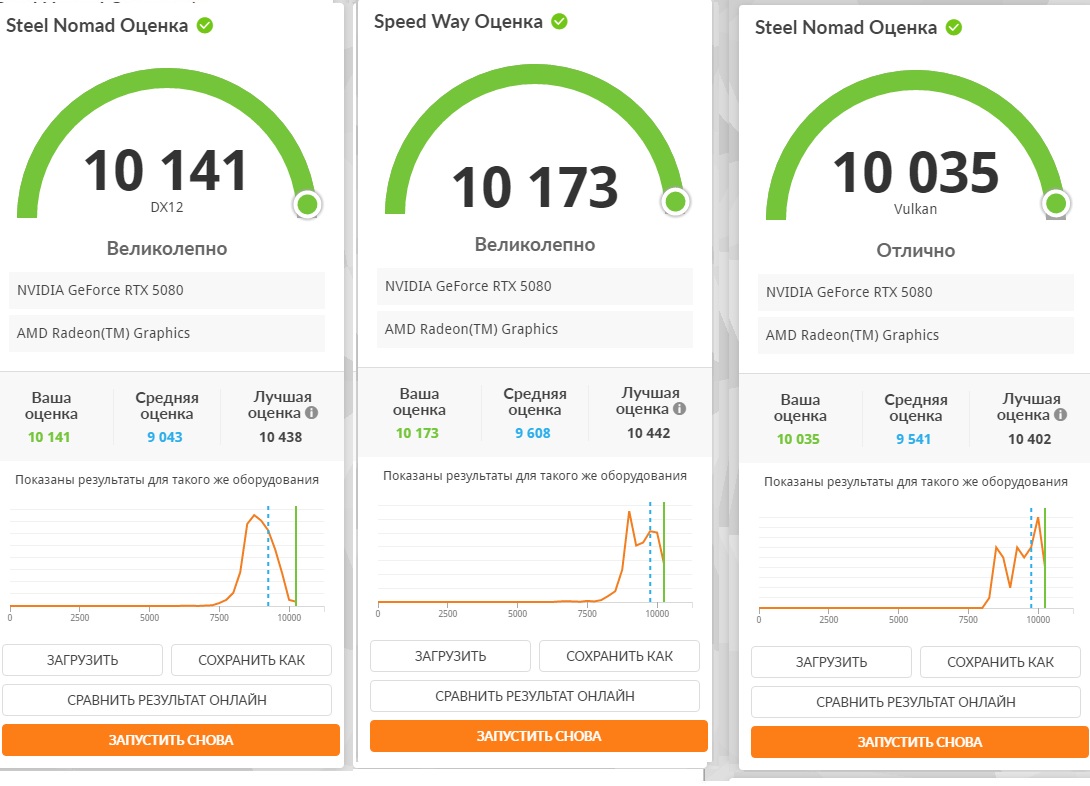Run again ЗАПУСТИТЬ СНОВА for DX12 test
The height and width of the screenshot is (786, 1090).
pos(170,740)
